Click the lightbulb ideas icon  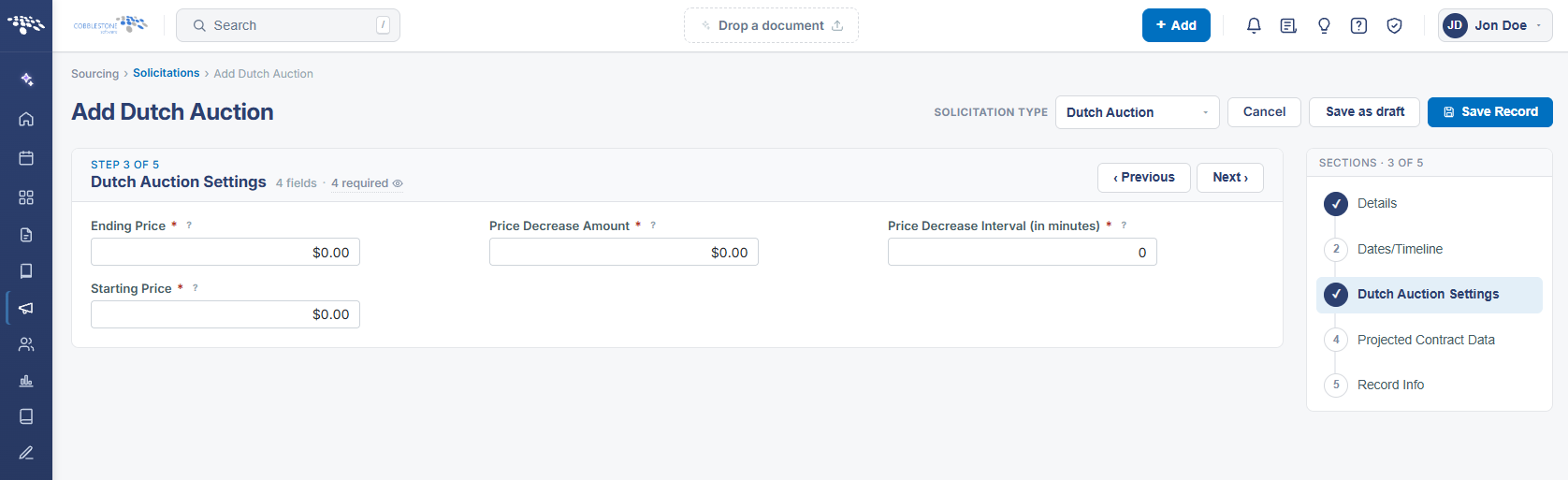[1324, 25]
